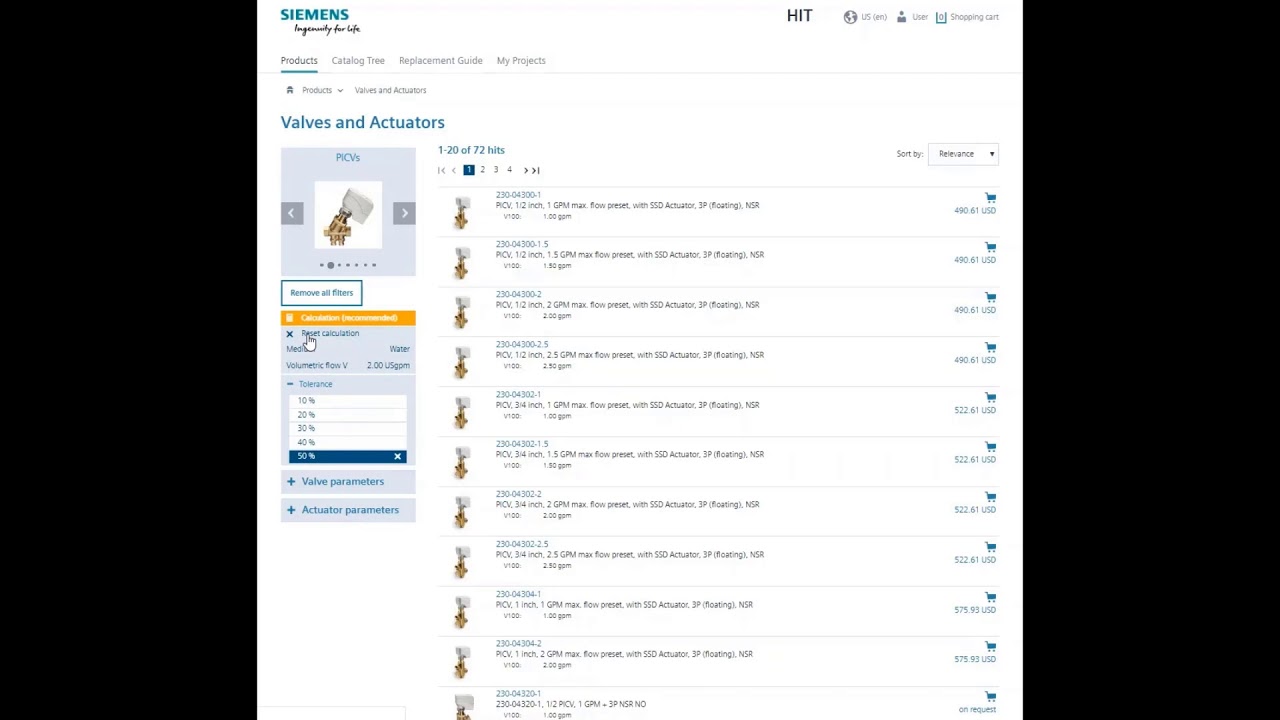1280x720 pixels.
Task: Click Products breadcrumb link
Action: (317, 90)
